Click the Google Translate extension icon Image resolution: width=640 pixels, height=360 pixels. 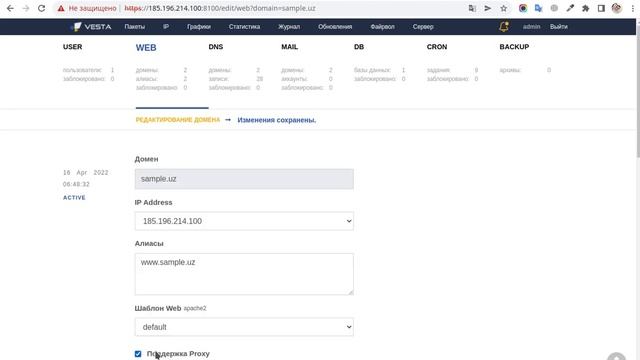(538, 8)
